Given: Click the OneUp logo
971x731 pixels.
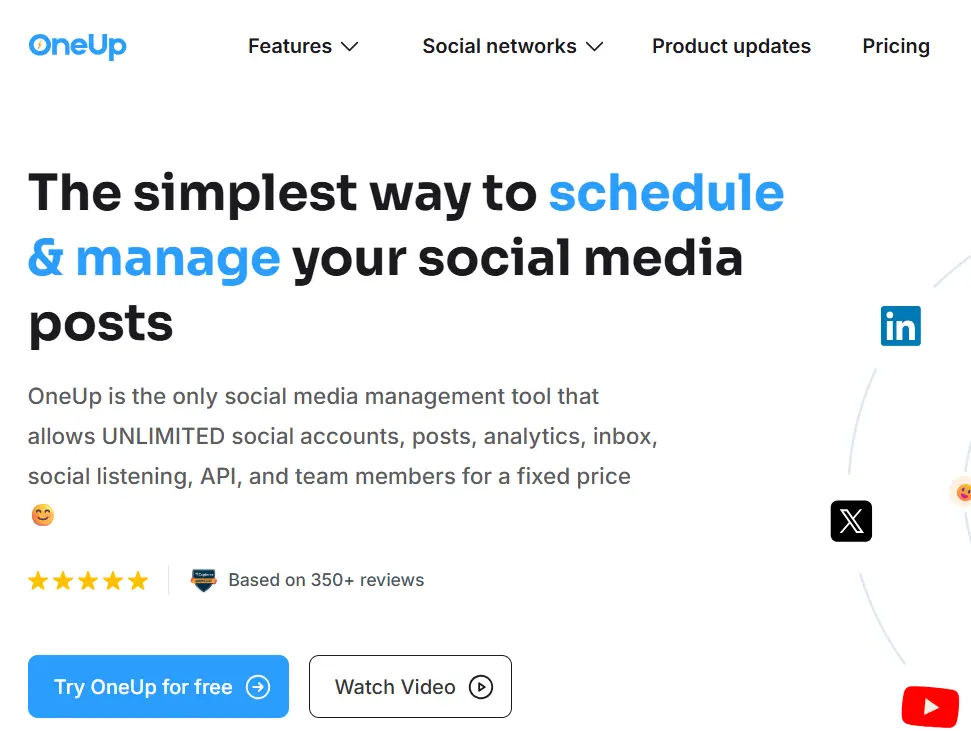Looking at the screenshot, I should click(x=77, y=45).
